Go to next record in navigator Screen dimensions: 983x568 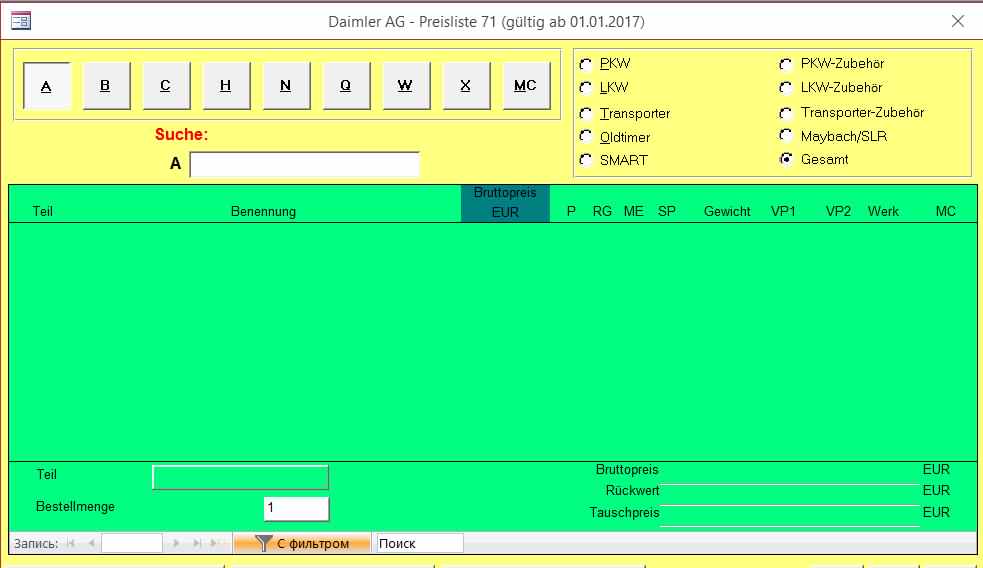(x=176, y=544)
